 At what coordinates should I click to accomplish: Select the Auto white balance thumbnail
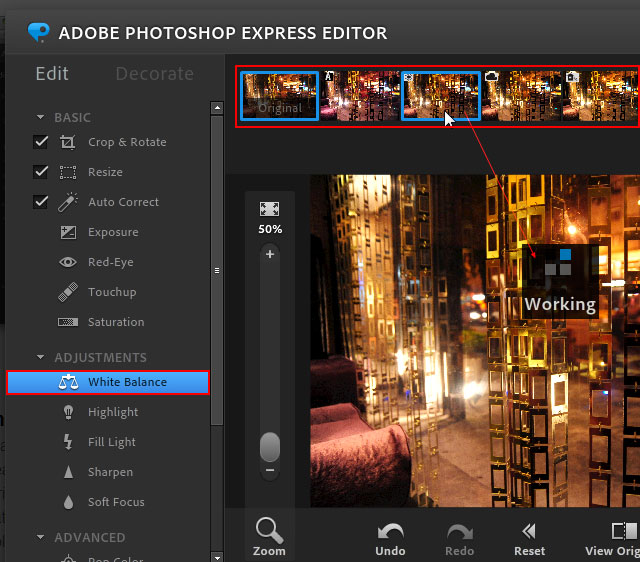coord(360,96)
